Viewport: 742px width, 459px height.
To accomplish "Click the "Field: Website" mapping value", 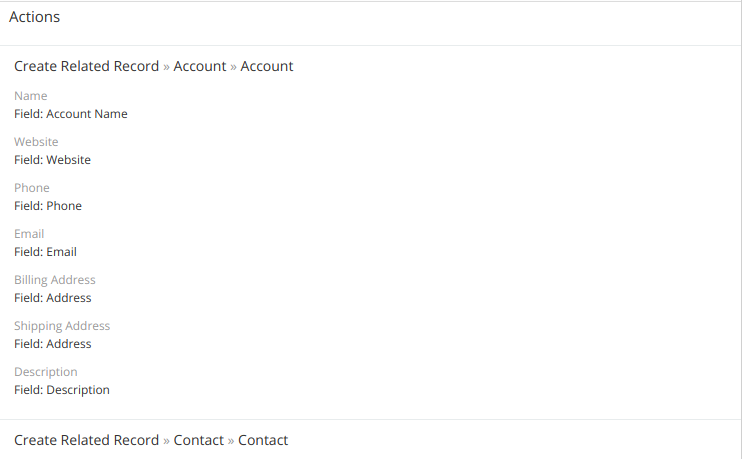I will pyautogui.click(x=52, y=160).
